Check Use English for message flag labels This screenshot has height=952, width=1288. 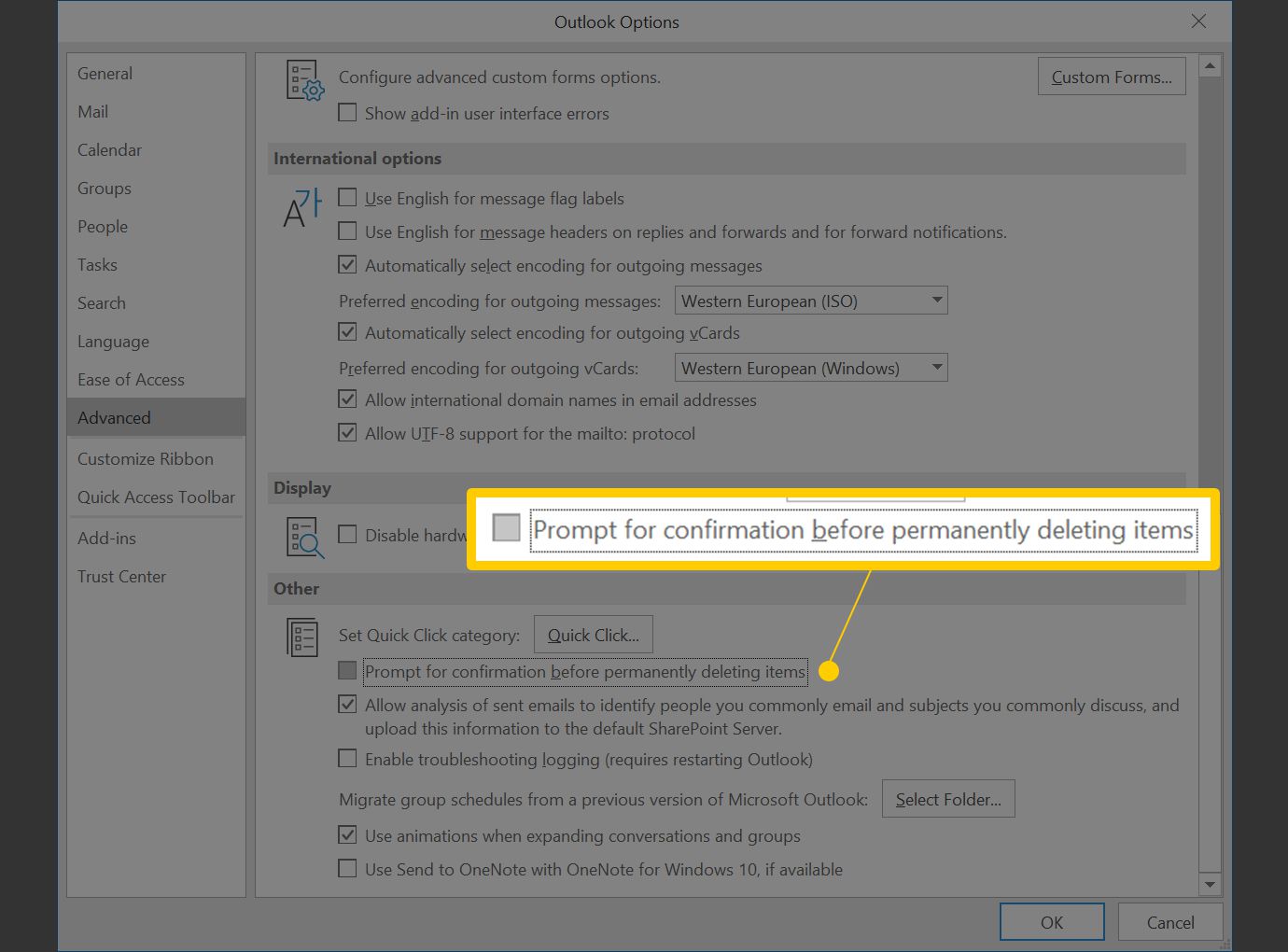(x=347, y=198)
